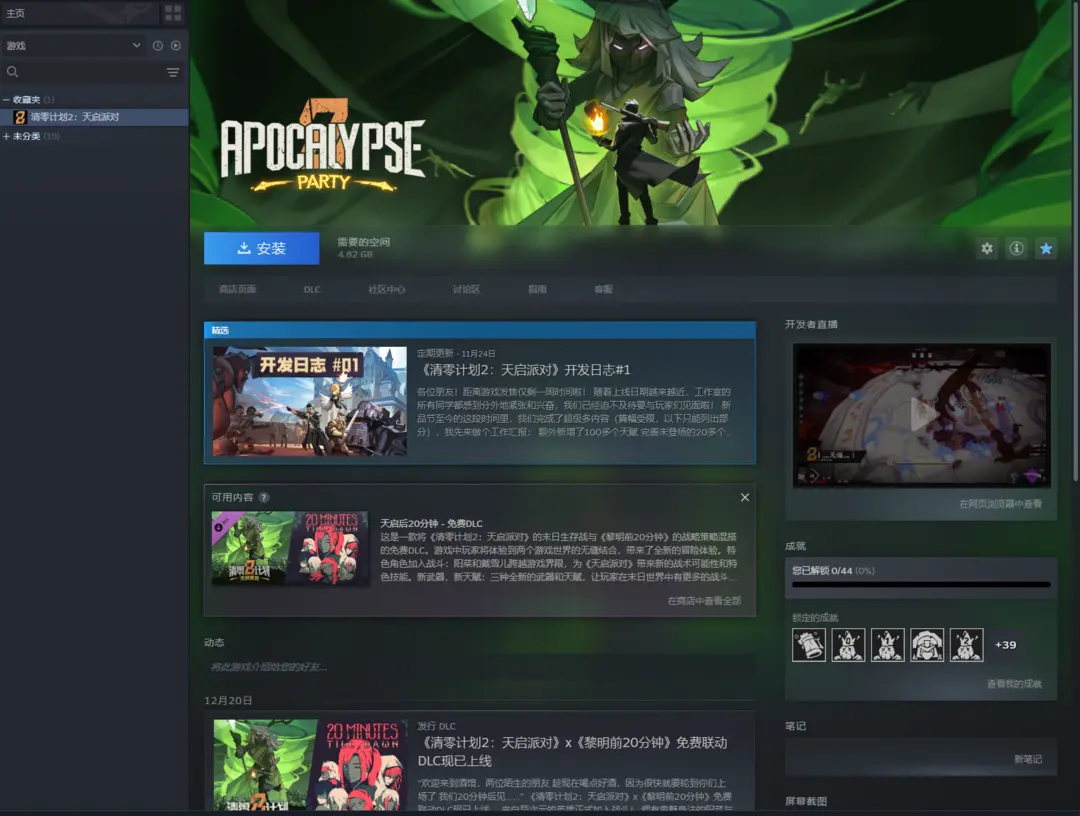Click the achievements progress bar
Image resolution: width=1080 pixels, height=816 pixels.
point(921,585)
